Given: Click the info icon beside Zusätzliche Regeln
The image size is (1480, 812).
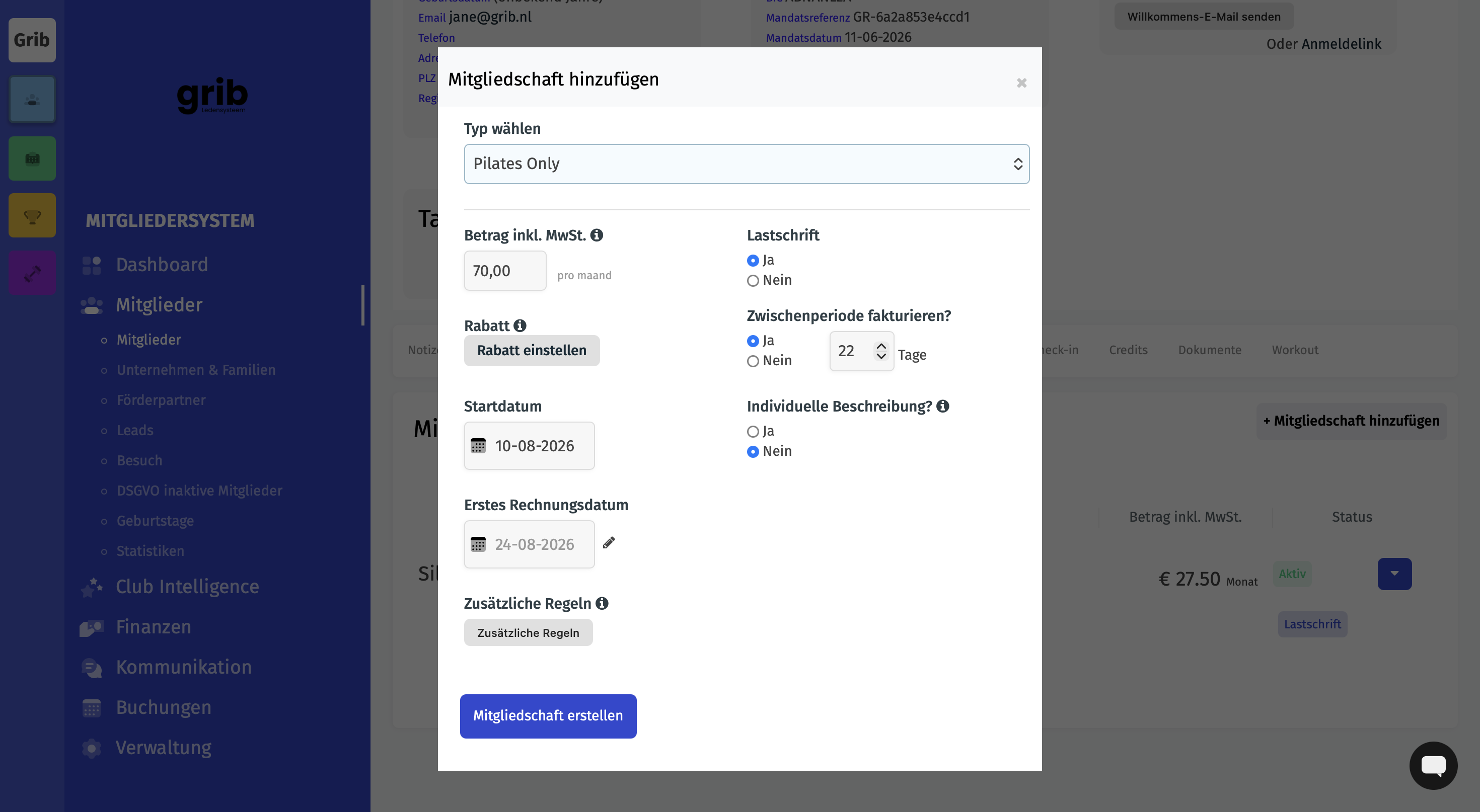Looking at the screenshot, I should [x=602, y=603].
